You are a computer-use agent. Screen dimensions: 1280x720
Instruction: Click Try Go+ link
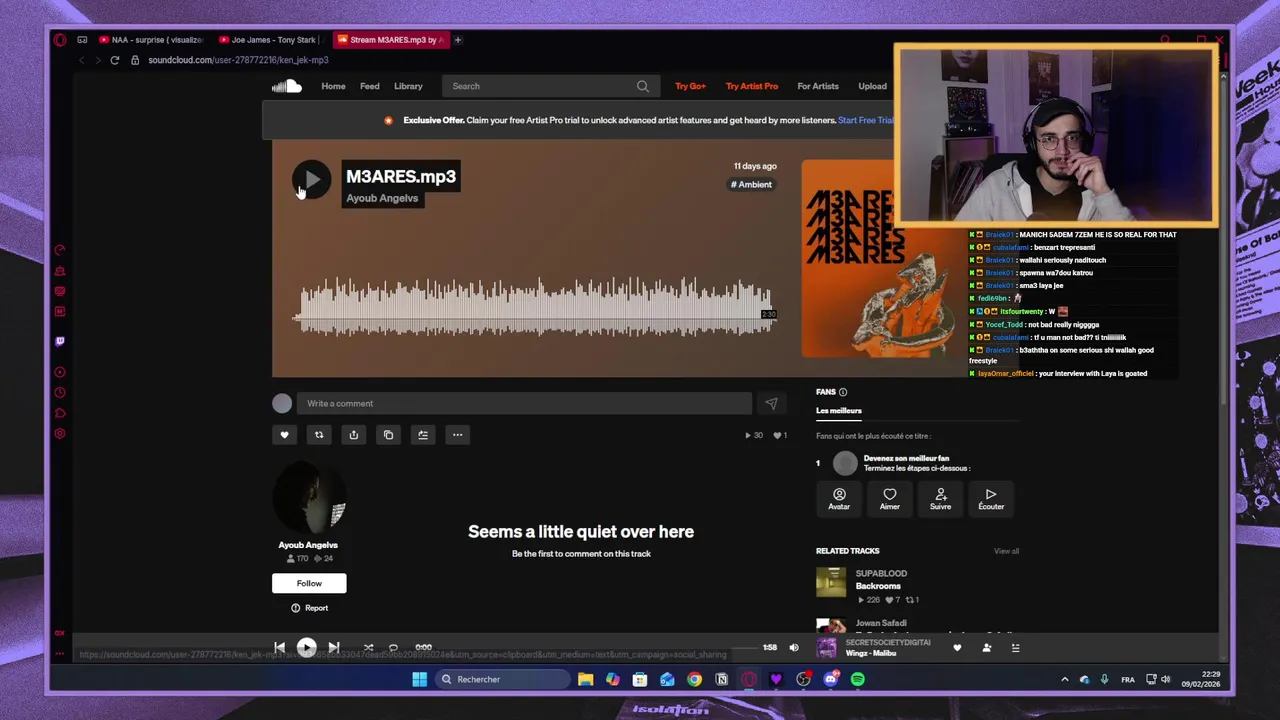point(690,86)
